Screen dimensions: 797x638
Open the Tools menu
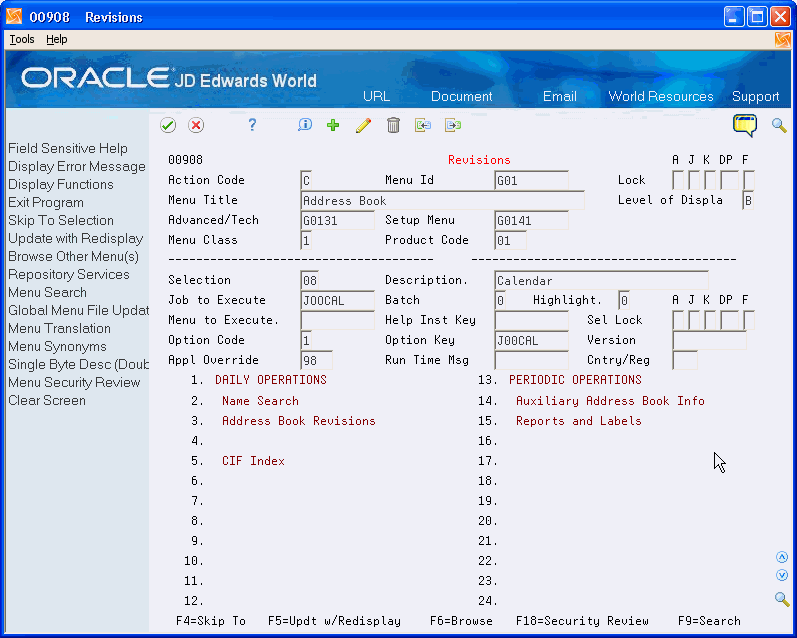[22, 39]
